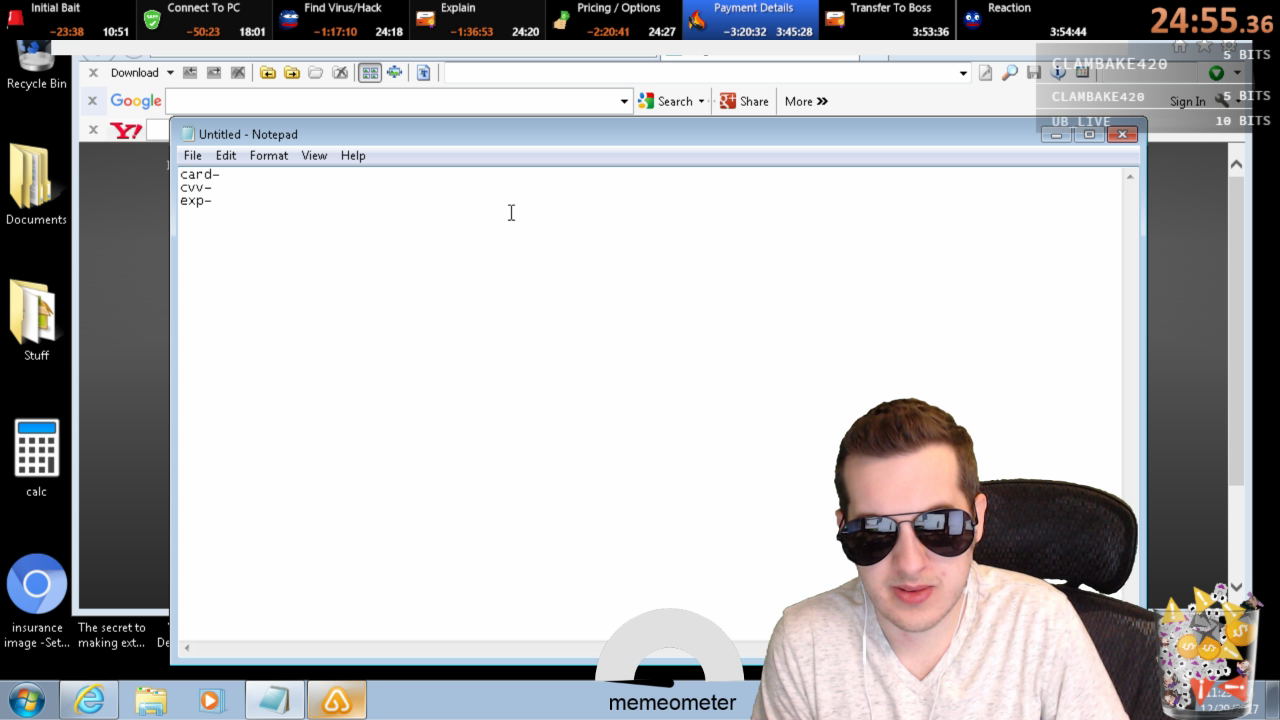Click the Google logo on the toolbar
The height and width of the screenshot is (720, 1280).
point(136,101)
